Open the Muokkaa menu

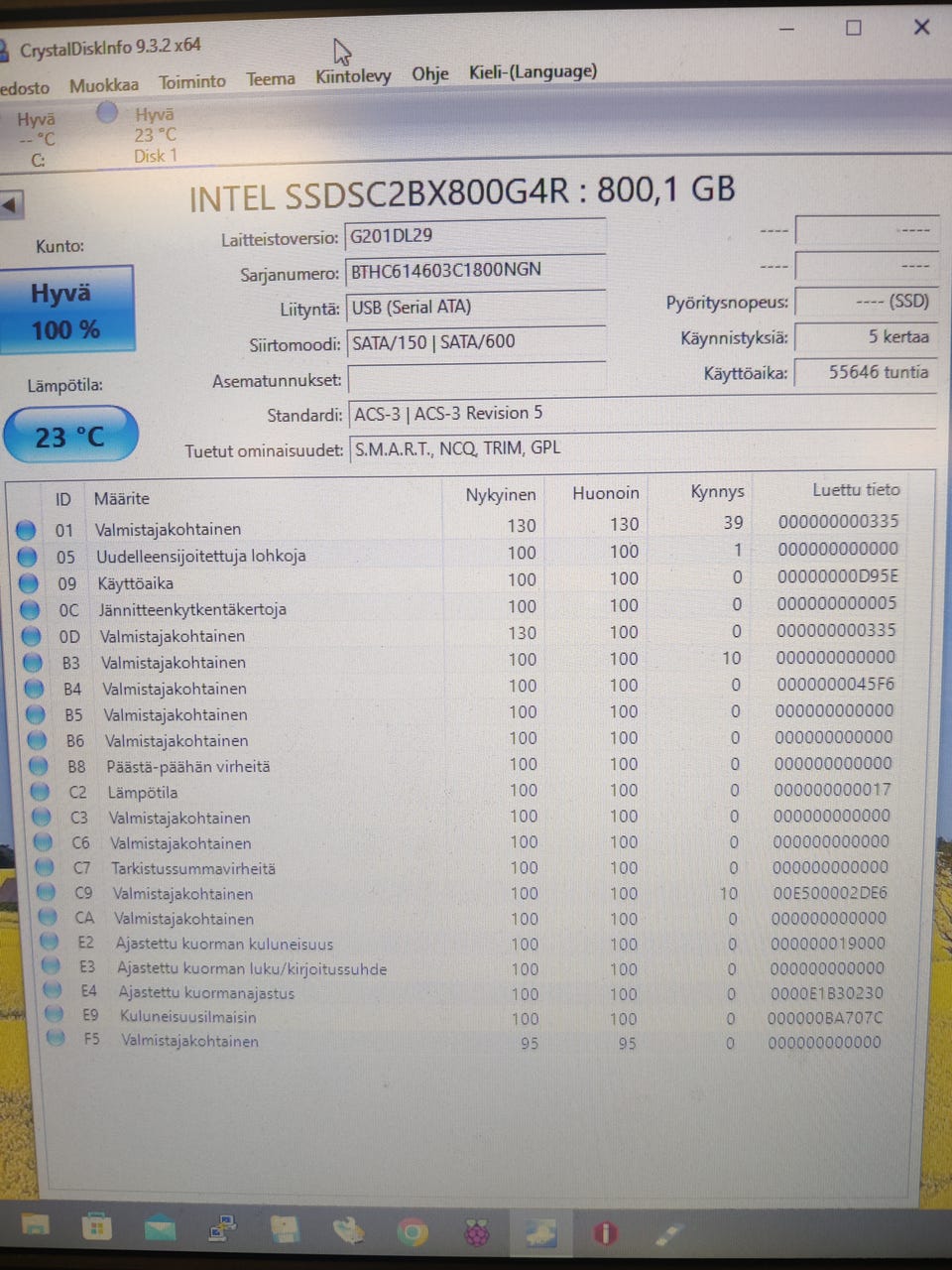pos(104,85)
